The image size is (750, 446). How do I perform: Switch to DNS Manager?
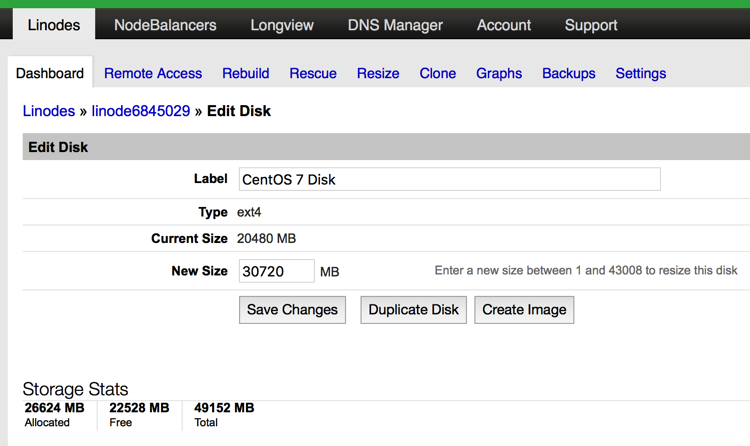coord(397,25)
